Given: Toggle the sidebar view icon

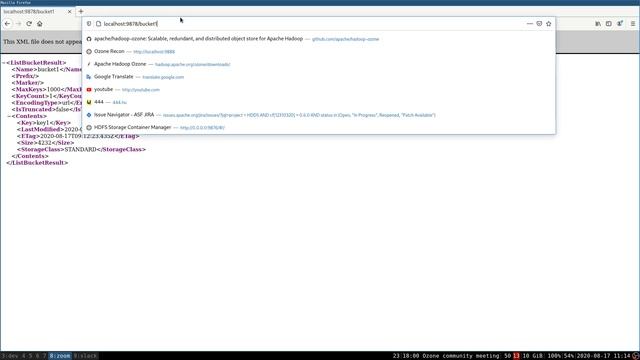Looking at the screenshot, I should coord(609,24).
